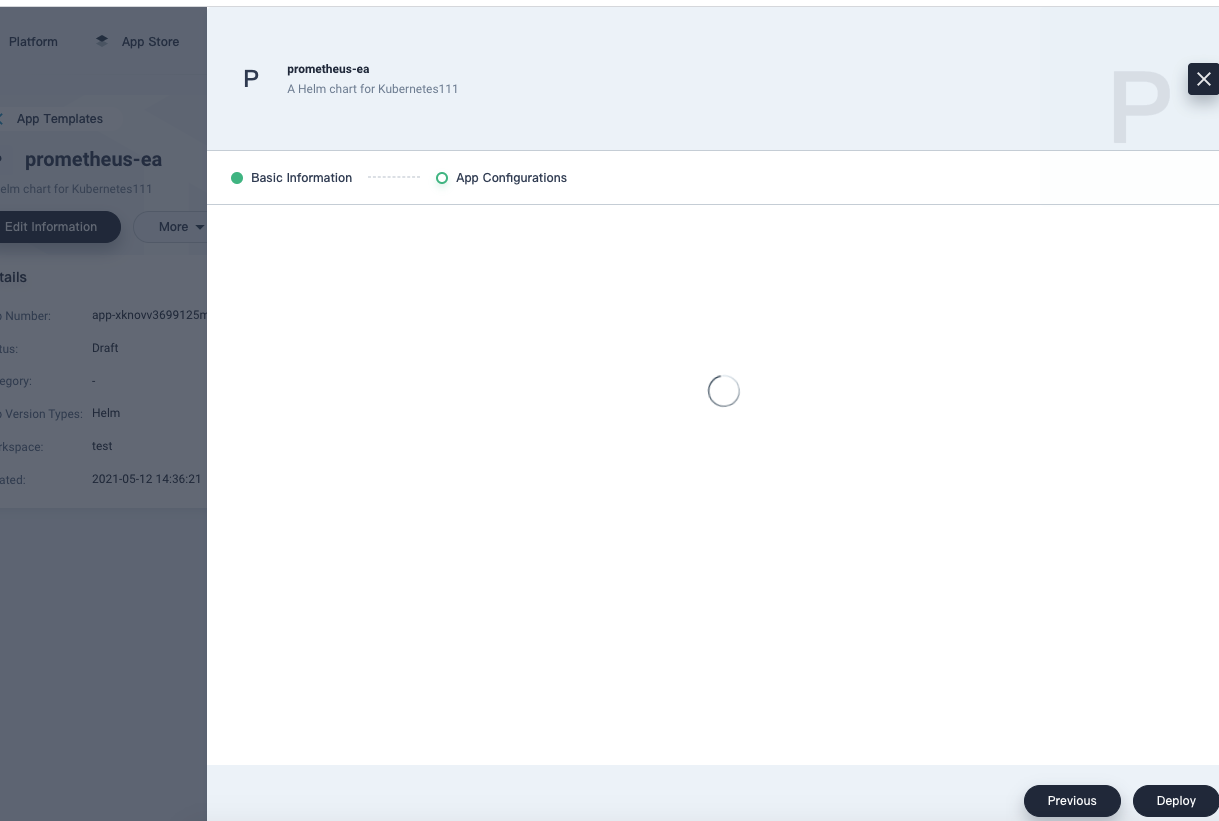The height and width of the screenshot is (821, 1219).
Task: Select the App Configurations step radio circle
Action: pos(442,177)
